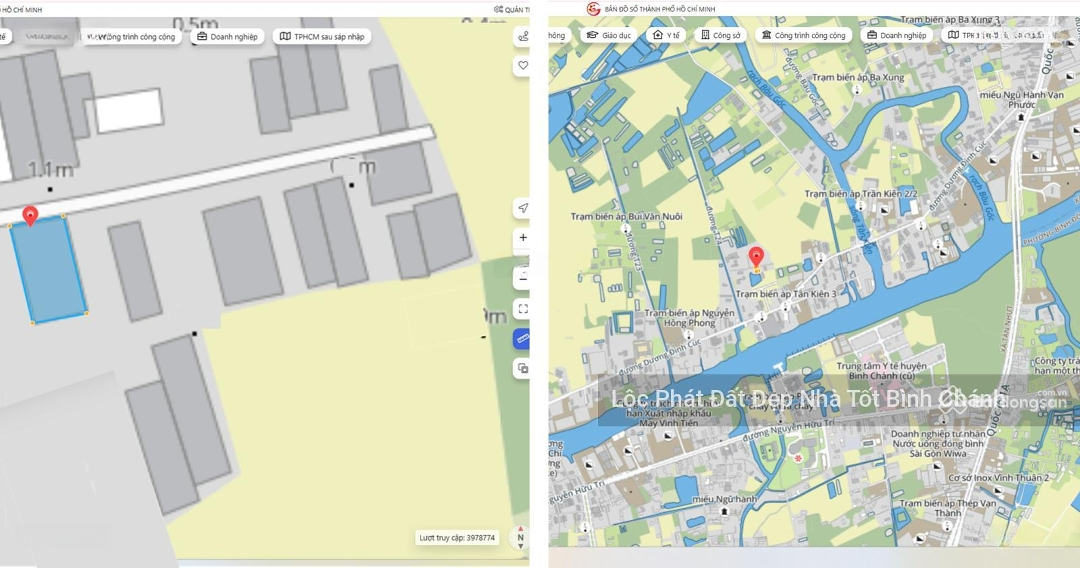Toggle the blue ruler measurement tool
Image resolution: width=1080 pixels, height=568 pixels.
(522, 339)
